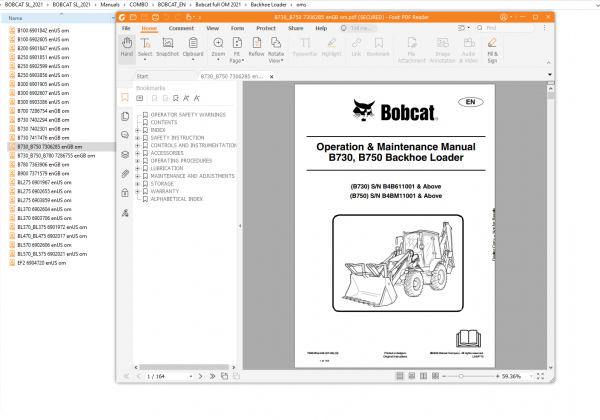Open the View tab

pos(212,28)
